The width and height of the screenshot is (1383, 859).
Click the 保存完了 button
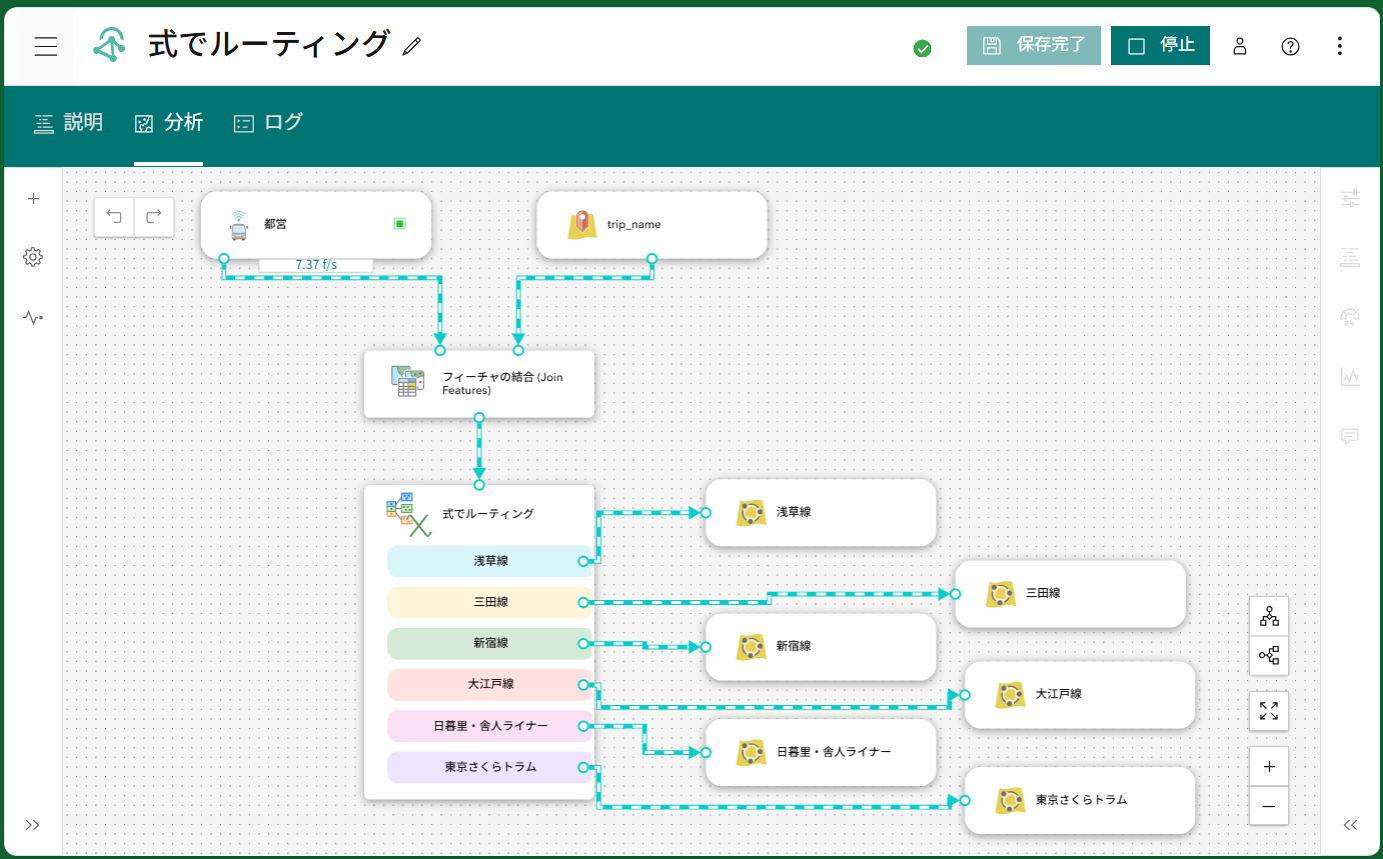coord(1033,46)
